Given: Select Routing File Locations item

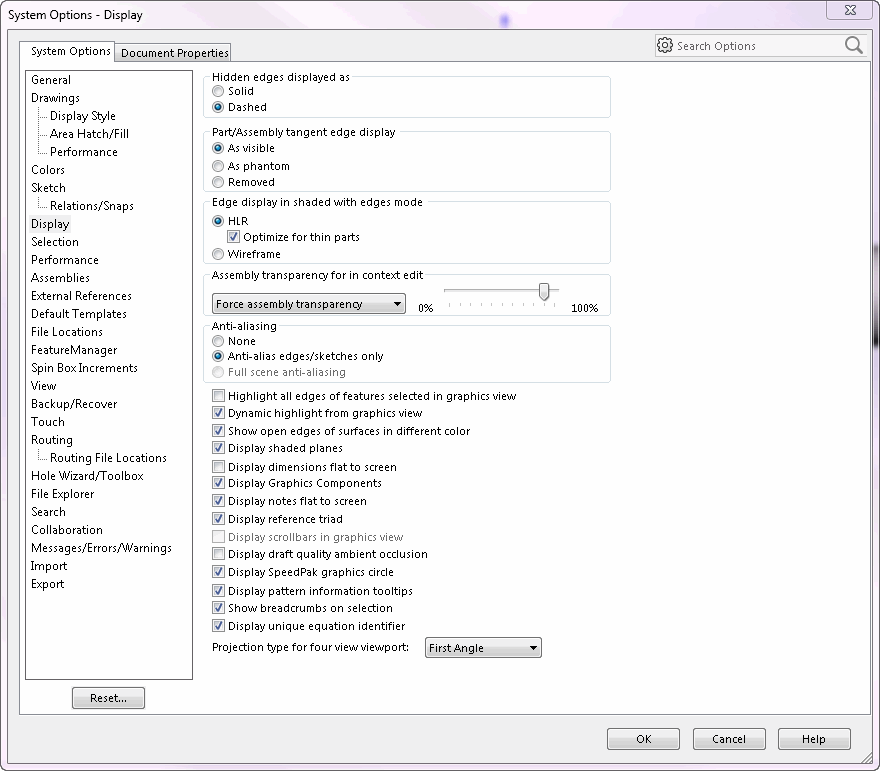Looking at the screenshot, I should pos(108,457).
